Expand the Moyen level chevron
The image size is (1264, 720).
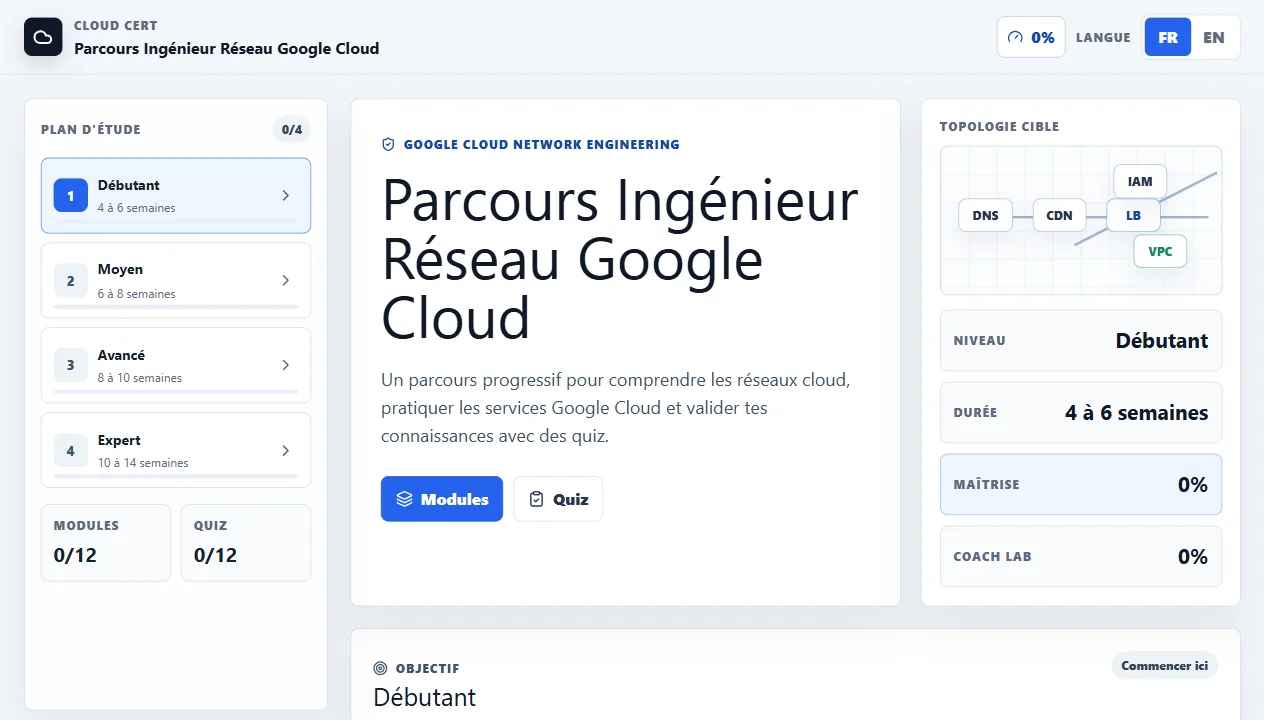point(286,281)
